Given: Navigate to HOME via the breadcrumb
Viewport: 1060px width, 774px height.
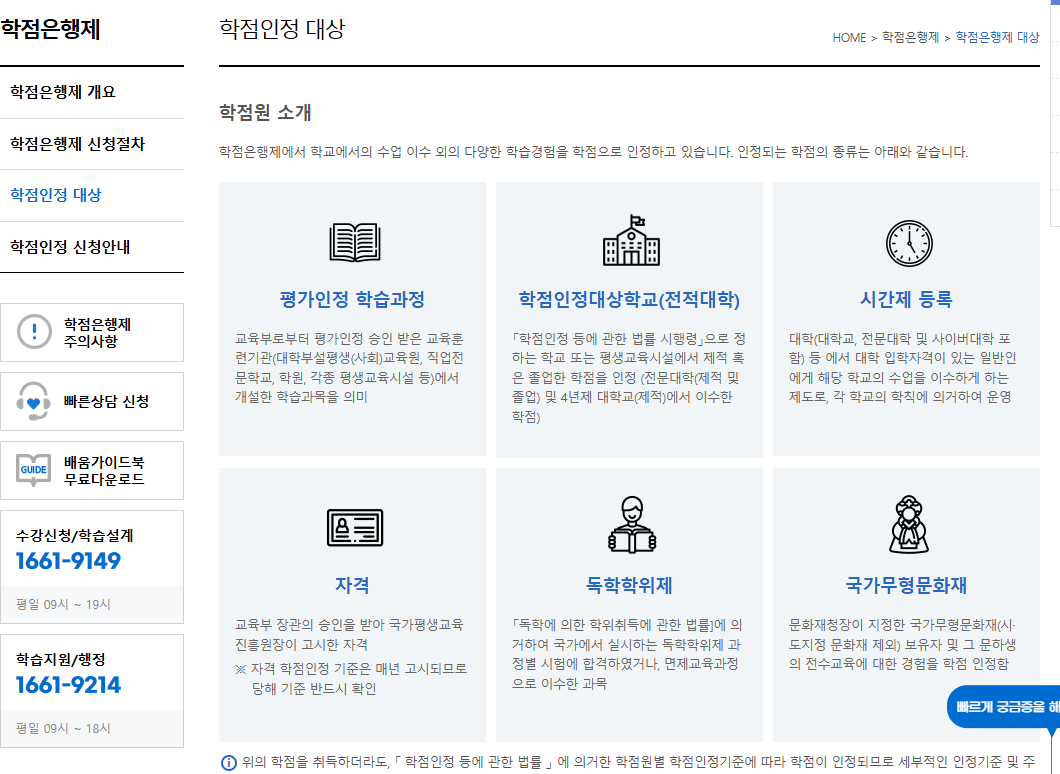Looking at the screenshot, I should click(x=849, y=37).
